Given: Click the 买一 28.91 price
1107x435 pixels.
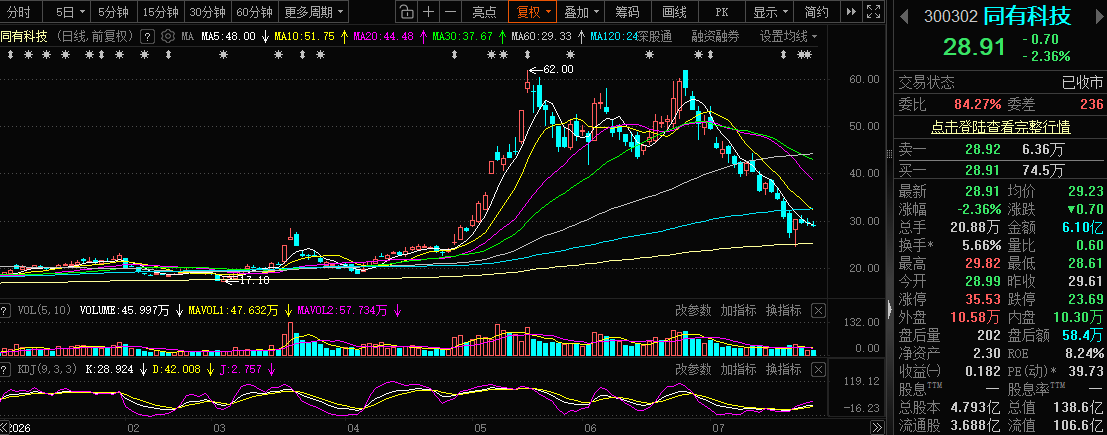Looking at the screenshot, I should [x=983, y=170].
